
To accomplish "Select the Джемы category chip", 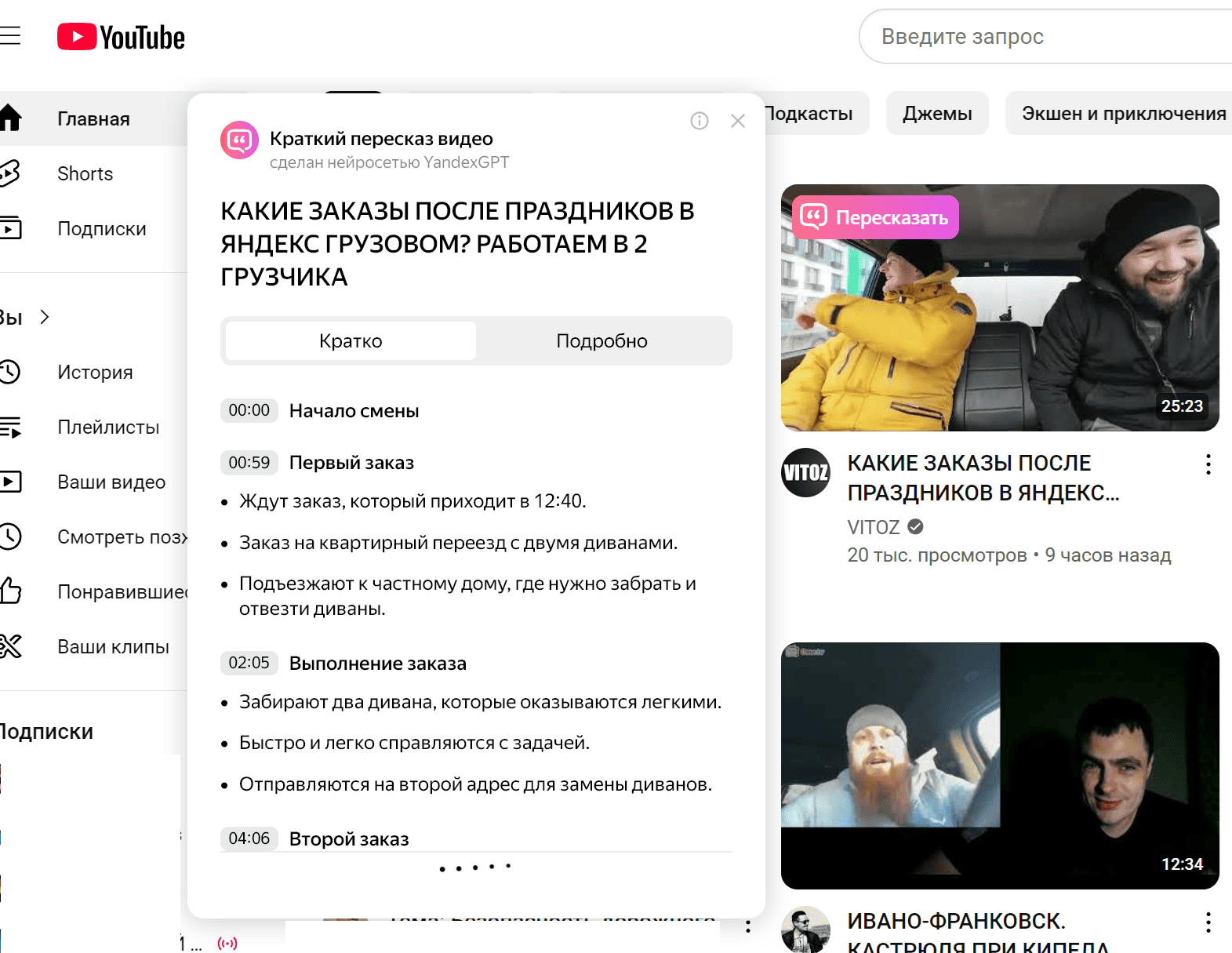I will [936, 114].
